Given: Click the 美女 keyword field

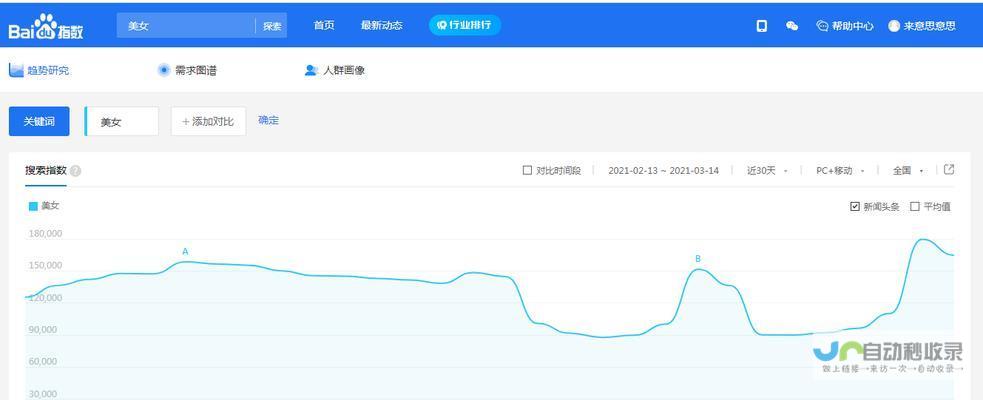Looking at the screenshot, I should pos(122,122).
